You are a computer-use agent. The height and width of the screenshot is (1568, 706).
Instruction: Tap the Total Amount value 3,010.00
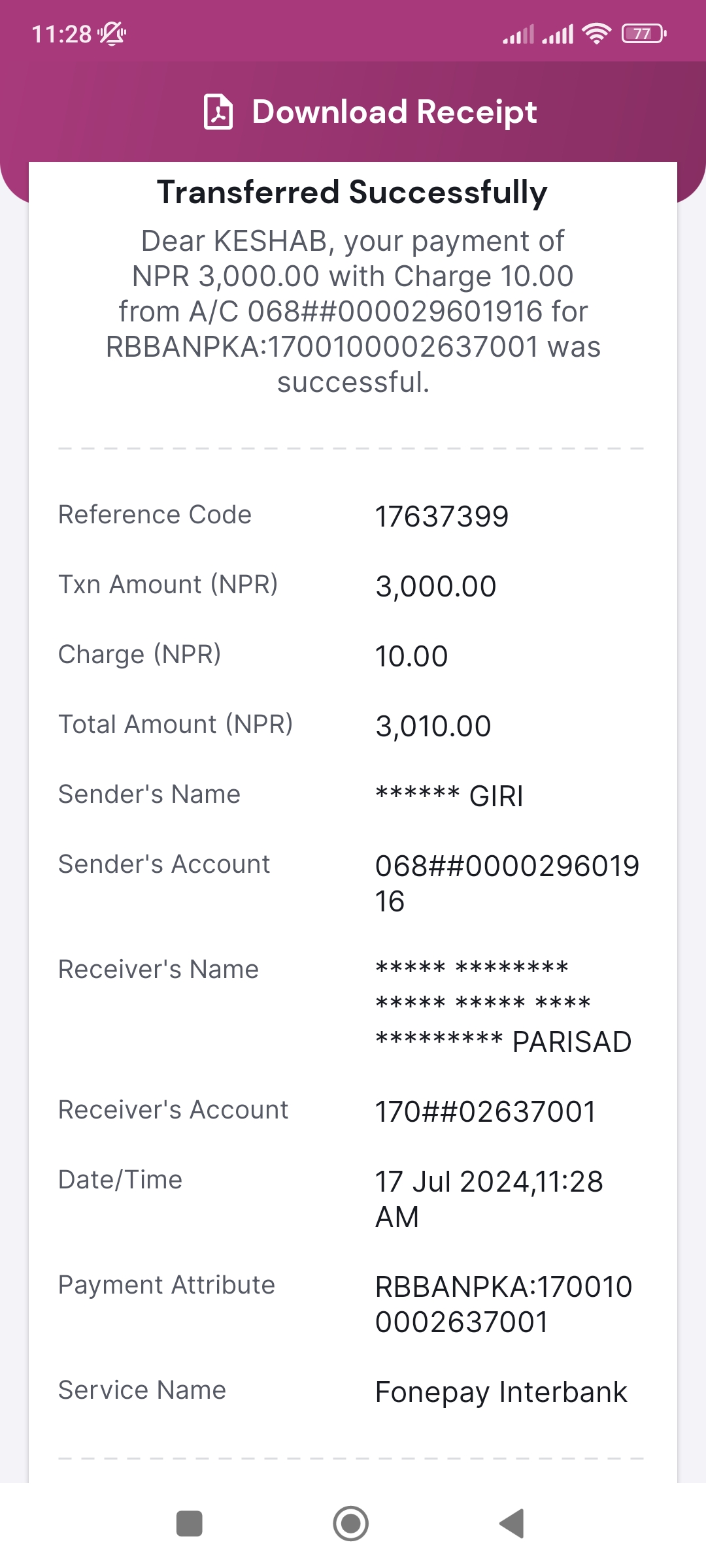pos(433,727)
